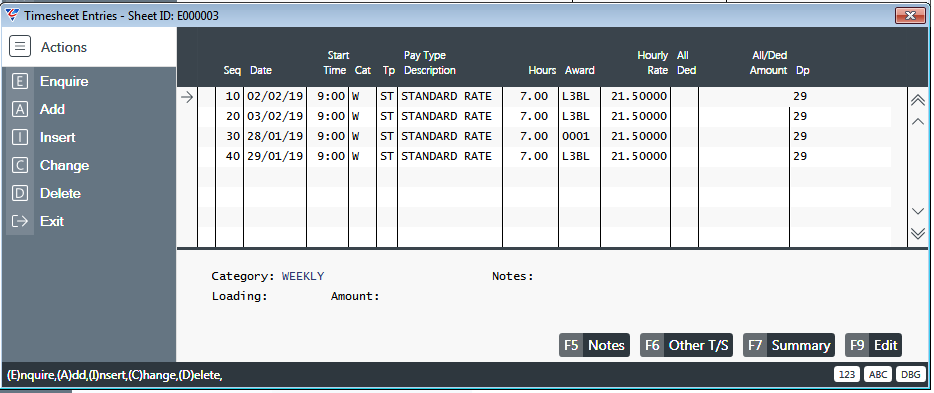Screen dimensions: 934x393
Task: Click the Enquire E key icon
Action: (20, 82)
